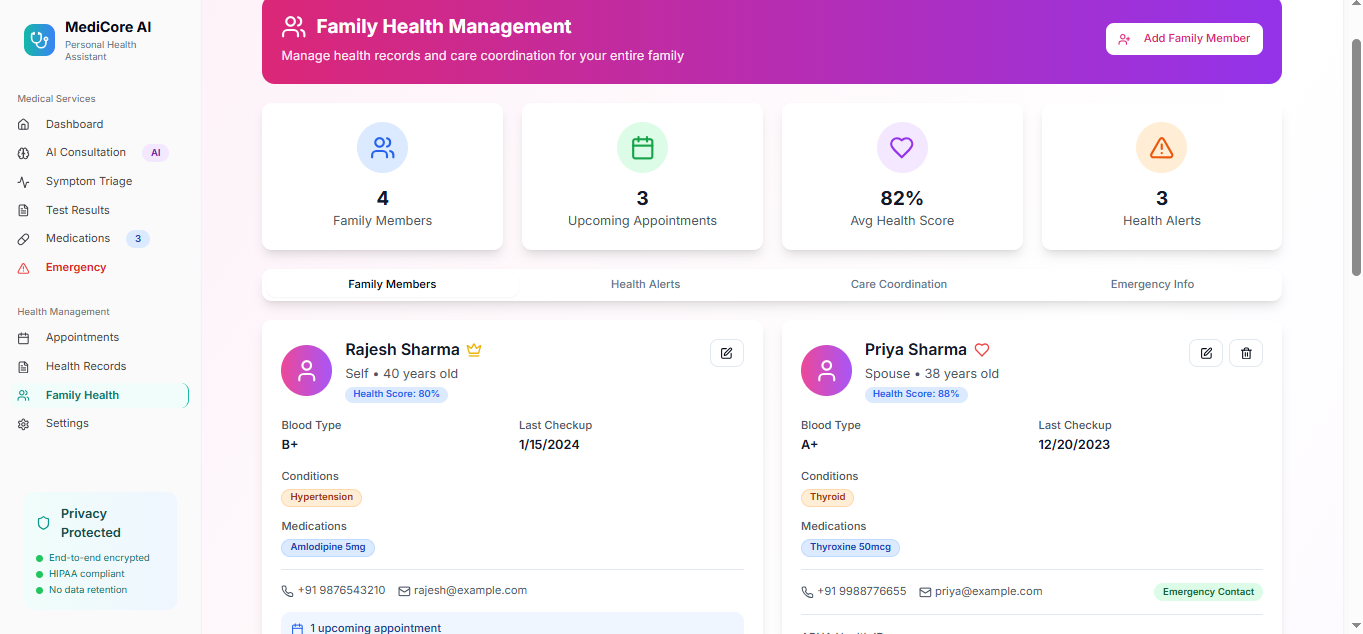Click the Emergency warning triangle icon

(24, 268)
